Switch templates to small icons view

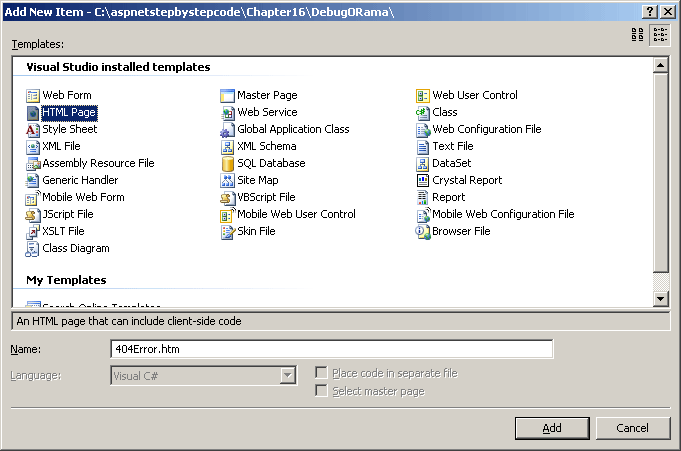[x=660, y=34]
